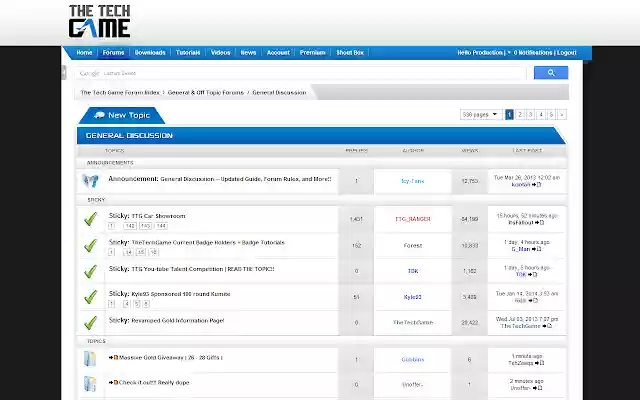Open the Shout Box menu item

350,53
